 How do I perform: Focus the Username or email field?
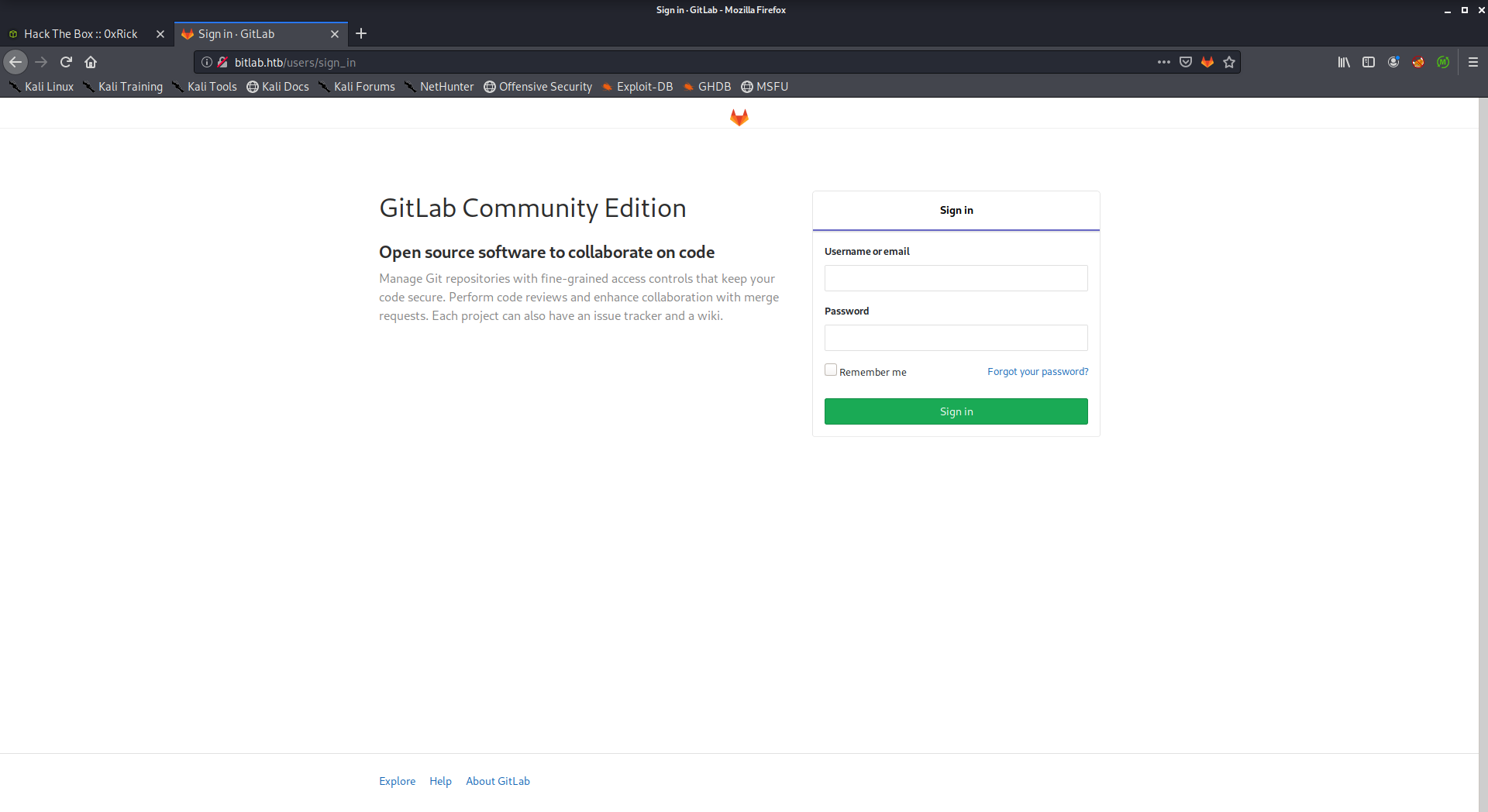[x=956, y=278]
